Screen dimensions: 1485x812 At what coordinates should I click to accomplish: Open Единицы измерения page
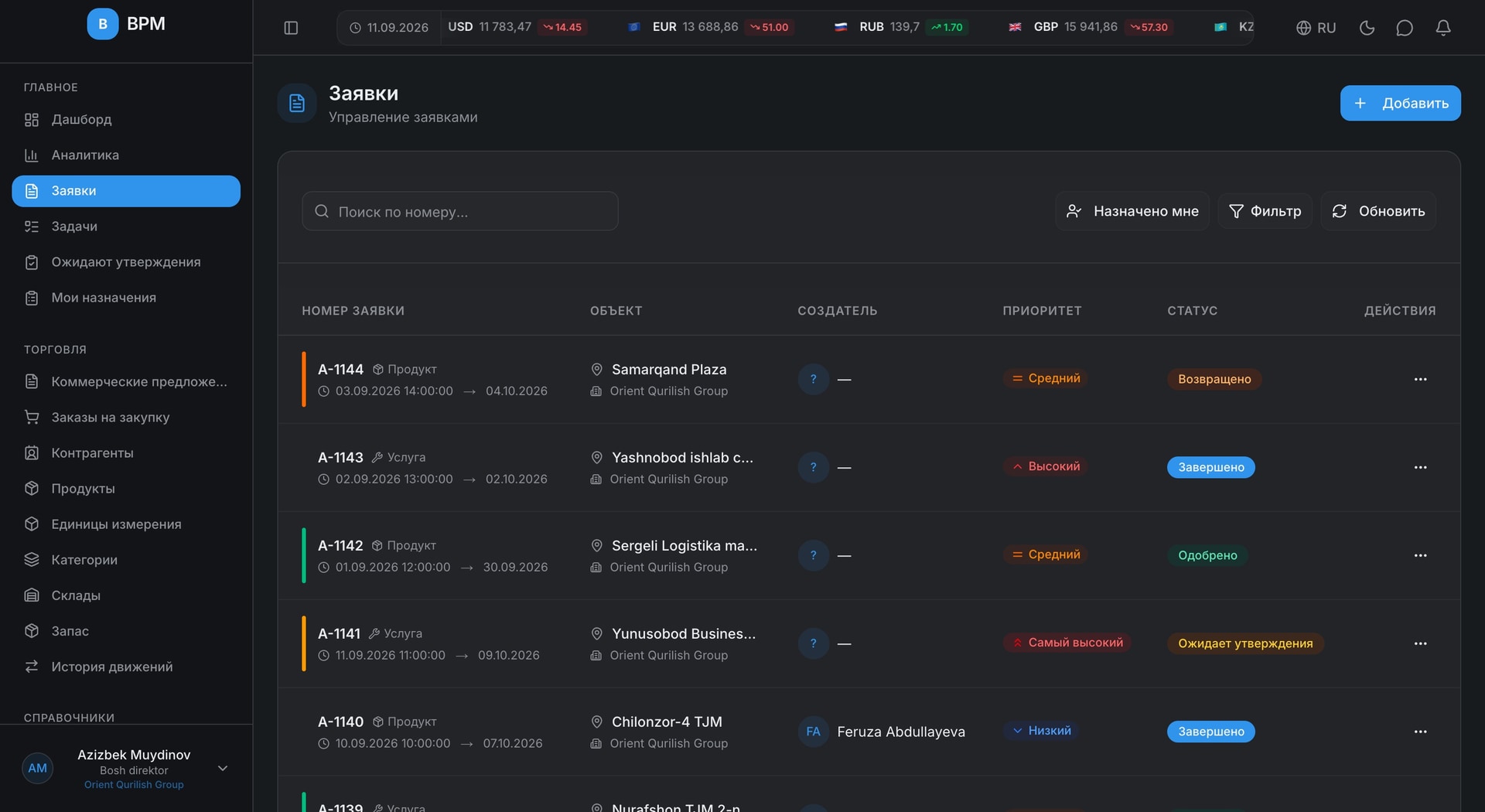[126, 524]
